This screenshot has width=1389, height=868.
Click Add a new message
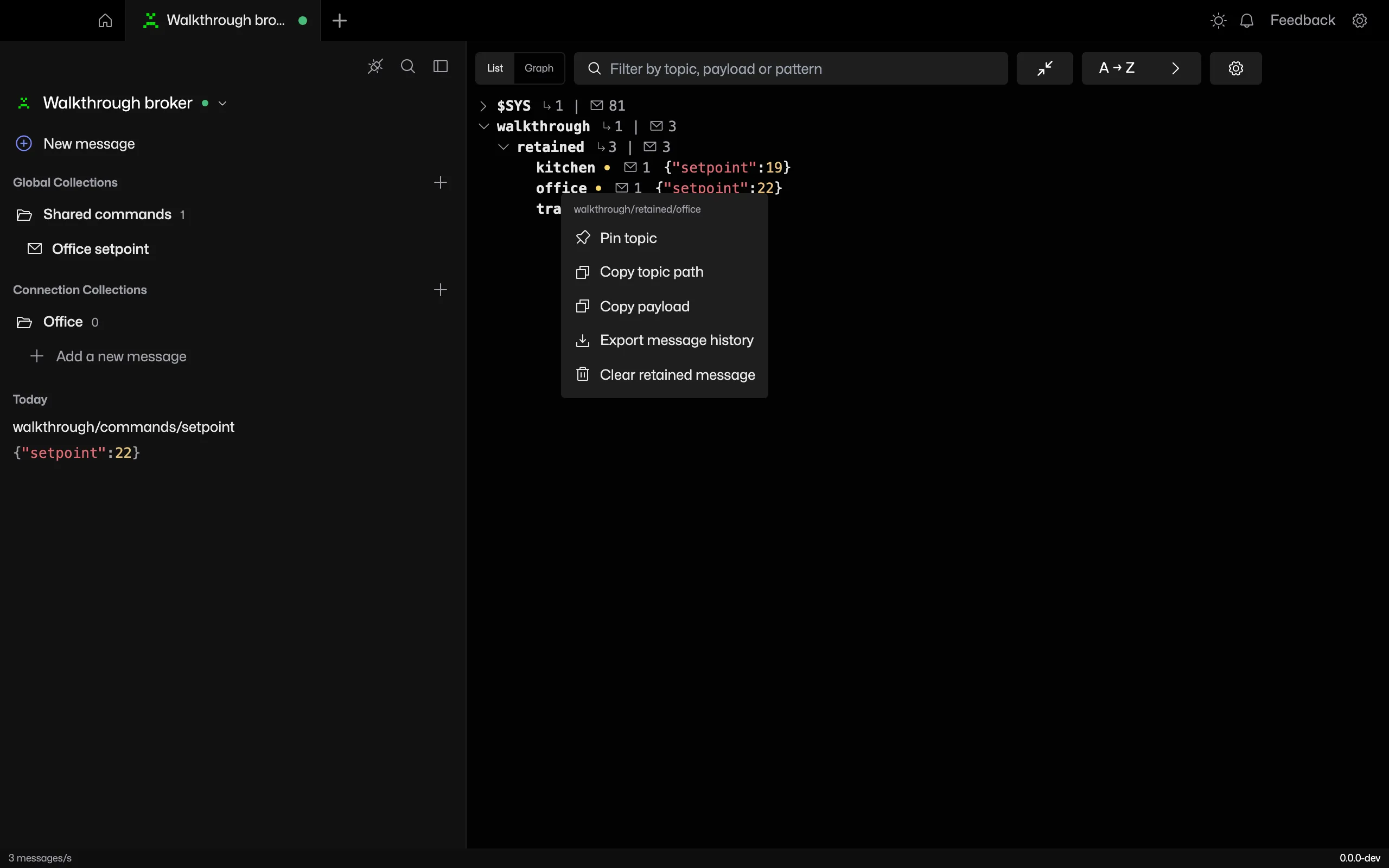(109, 356)
